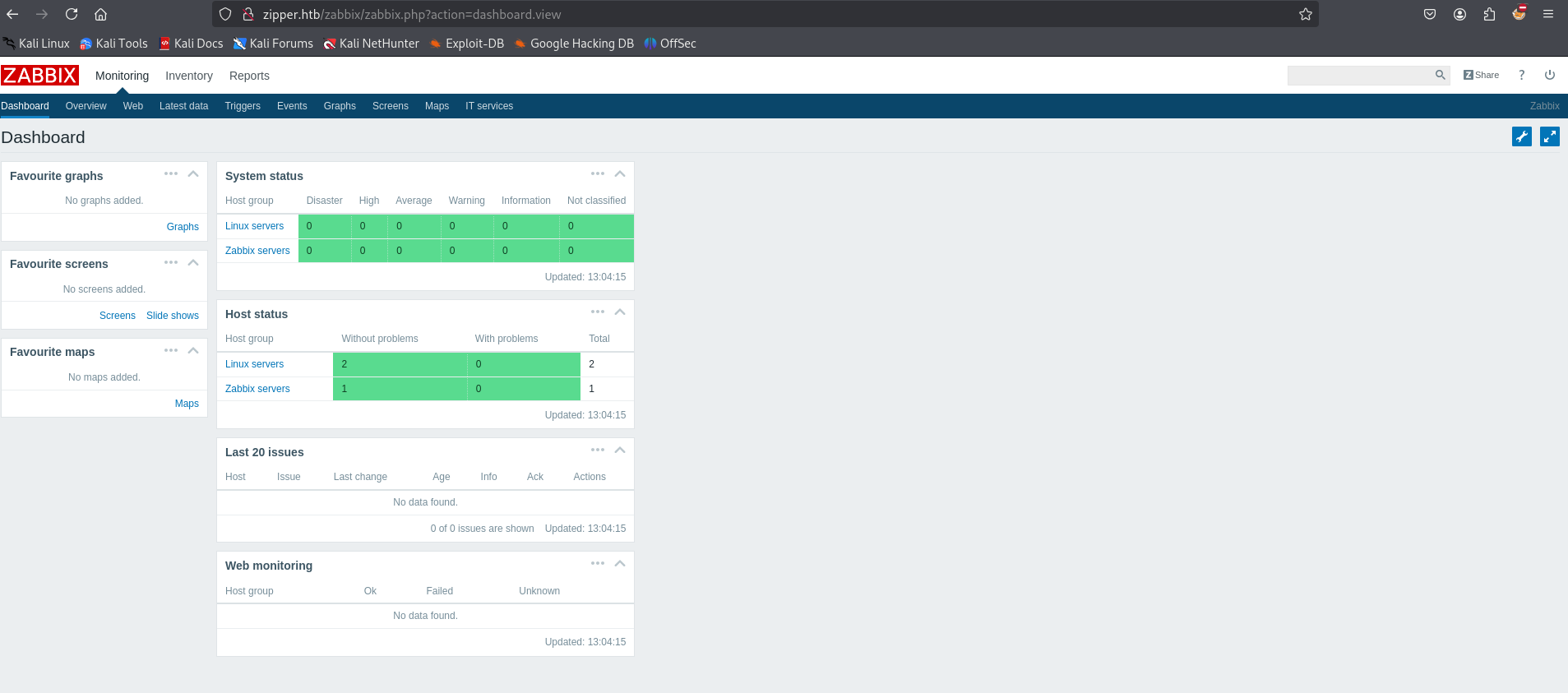Viewport: 1568px width, 693px height.
Task: Collapse the System status widget
Action: (620, 173)
